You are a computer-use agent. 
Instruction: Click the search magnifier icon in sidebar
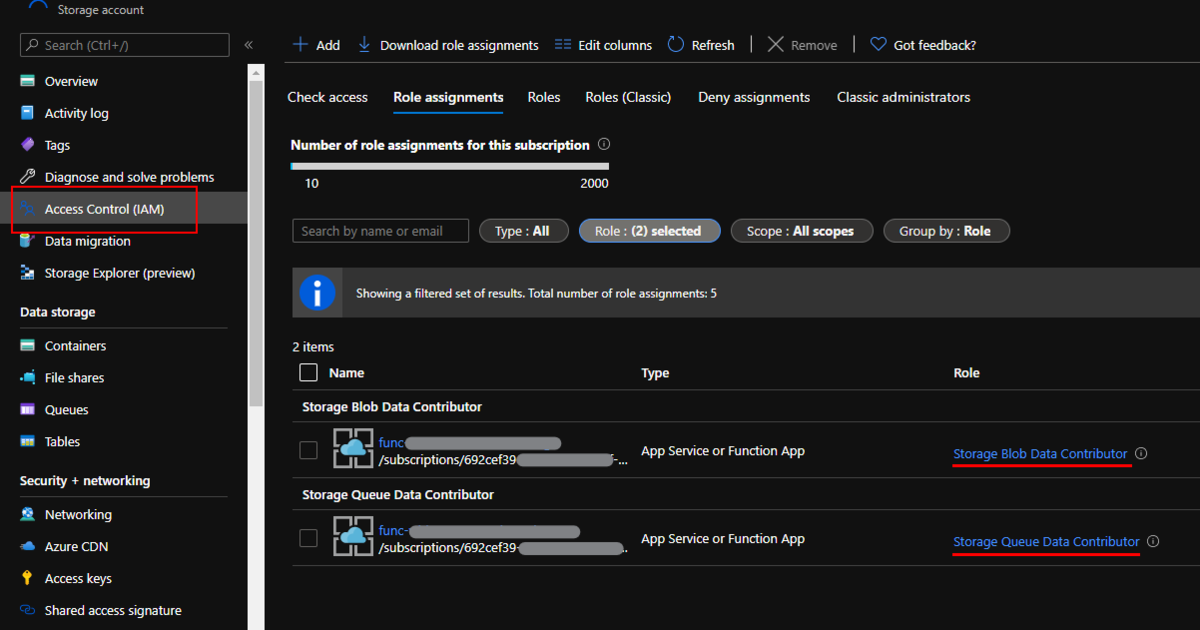point(34,45)
